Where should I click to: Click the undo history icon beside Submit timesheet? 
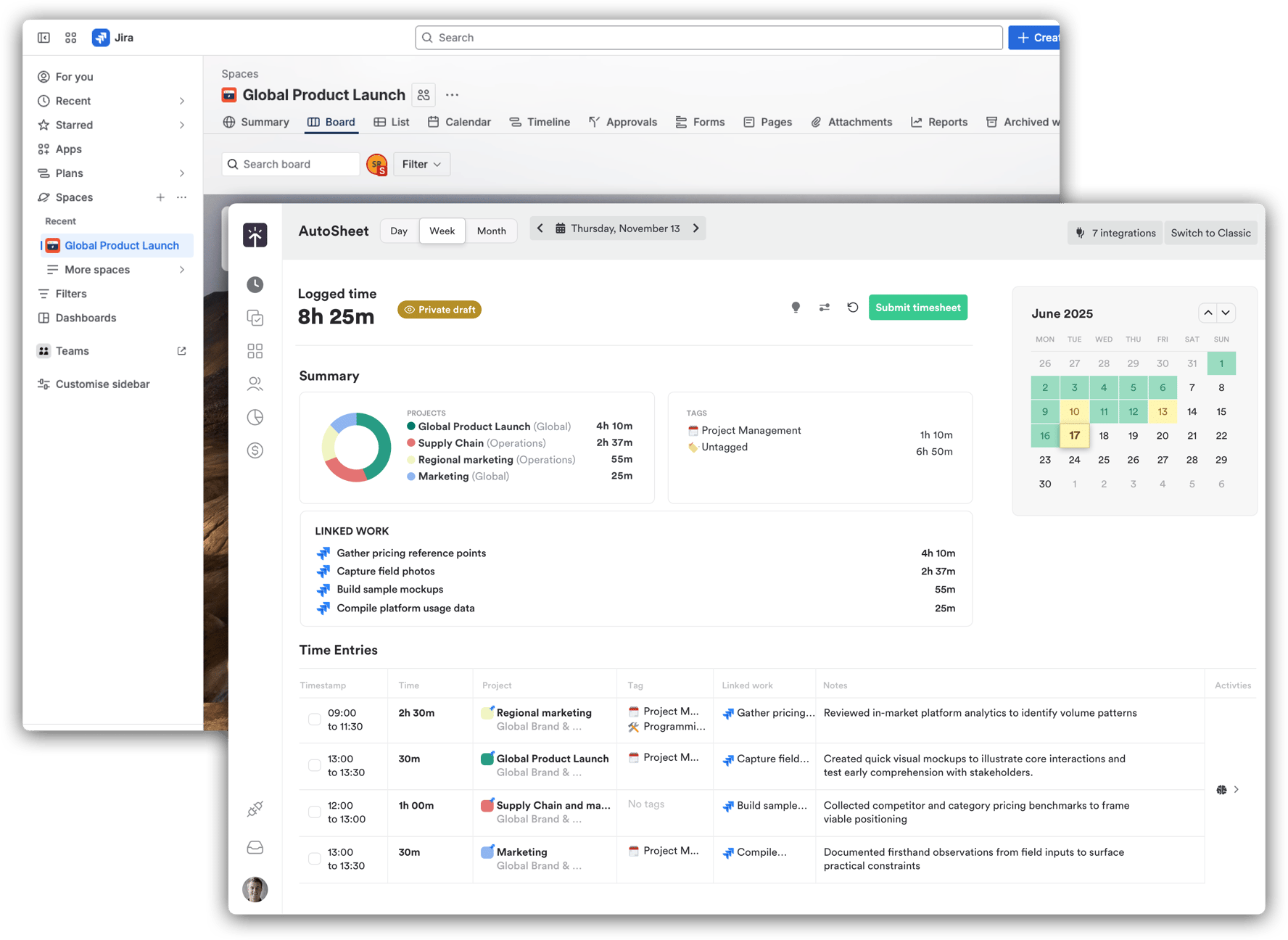click(x=852, y=307)
